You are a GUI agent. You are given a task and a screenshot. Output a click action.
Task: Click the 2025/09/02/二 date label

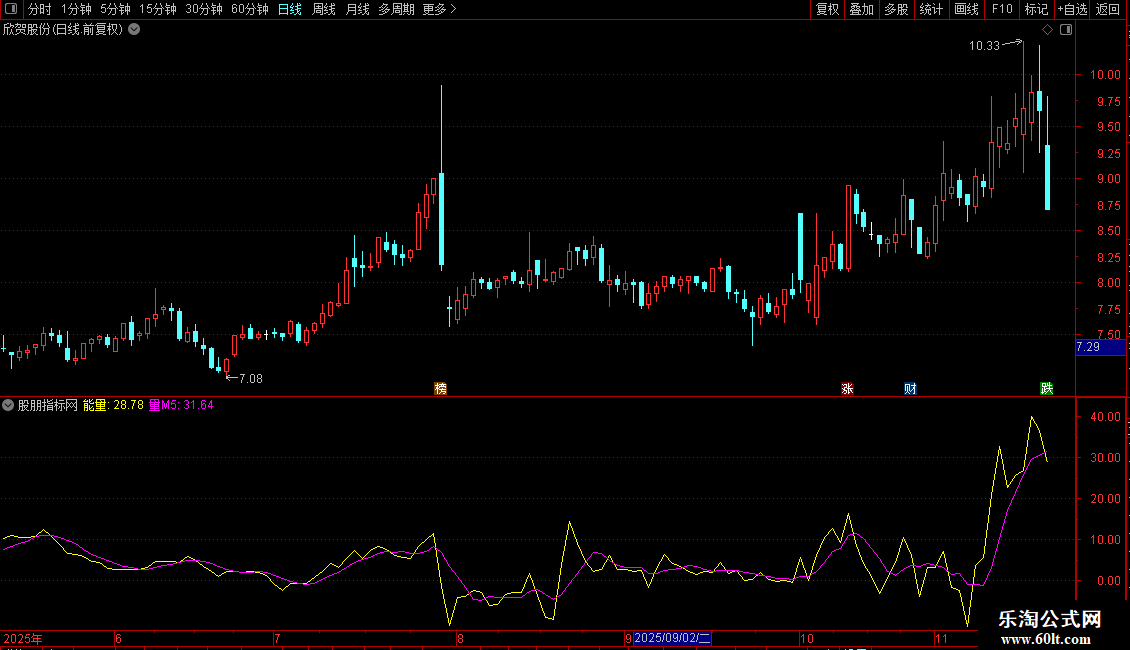pyautogui.click(x=672, y=638)
